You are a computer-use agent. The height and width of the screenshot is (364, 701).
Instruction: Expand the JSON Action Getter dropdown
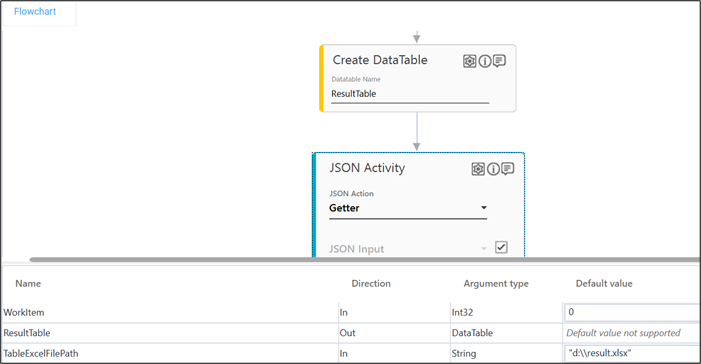tap(408, 208)
